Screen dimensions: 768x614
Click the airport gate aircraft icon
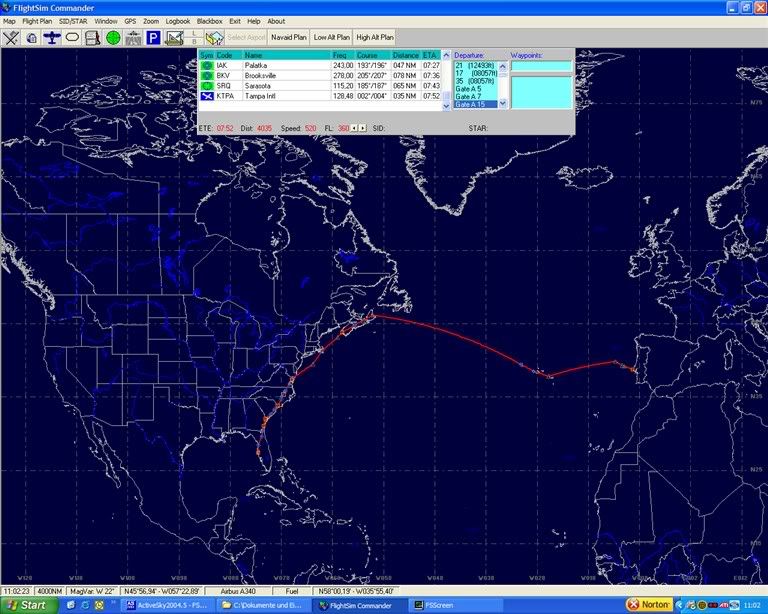pyautogui.click(x=133, y=37)
